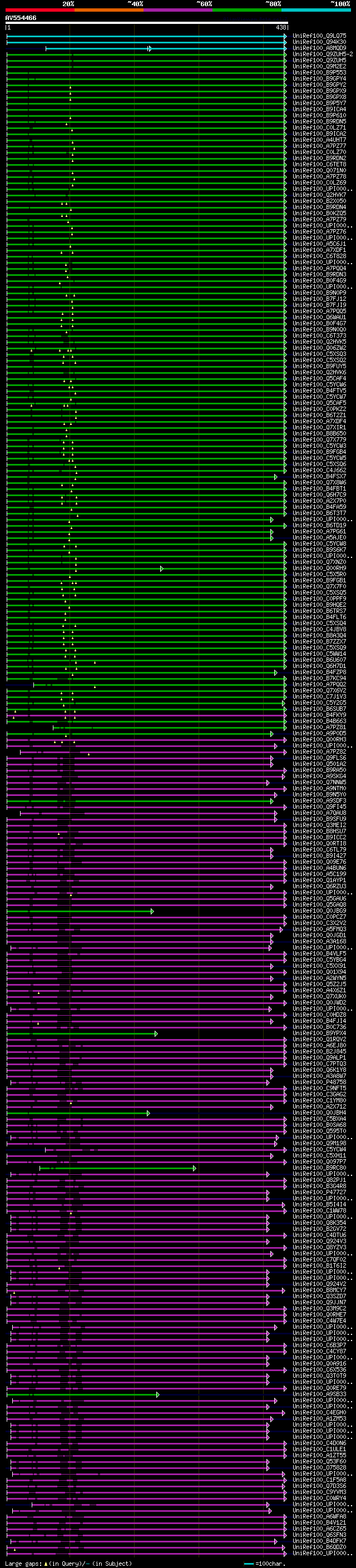The width and height of the screenshot is (356, 1568).
Task: Select the label UniRef100_Q1AYP1
Action: (x=319, y=880)
